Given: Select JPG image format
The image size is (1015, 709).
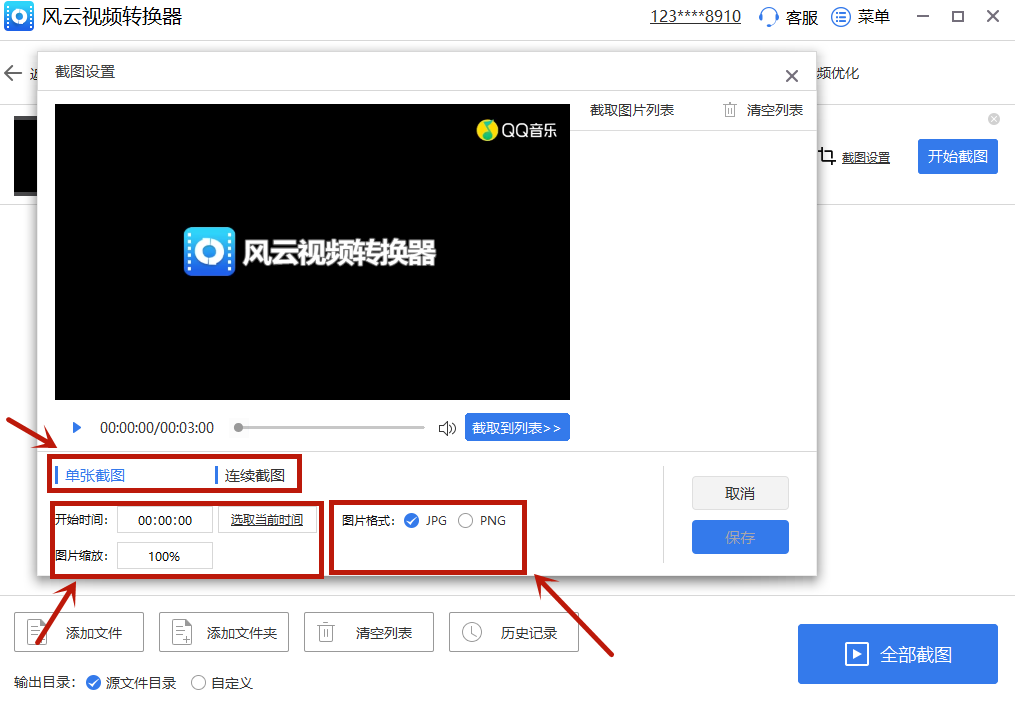Looking at the screenshot, I should pyautogui.click(x=411, y=521).
